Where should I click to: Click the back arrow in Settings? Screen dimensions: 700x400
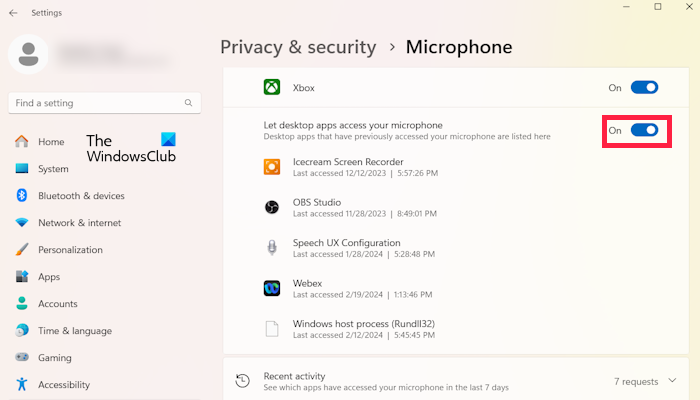13,13
